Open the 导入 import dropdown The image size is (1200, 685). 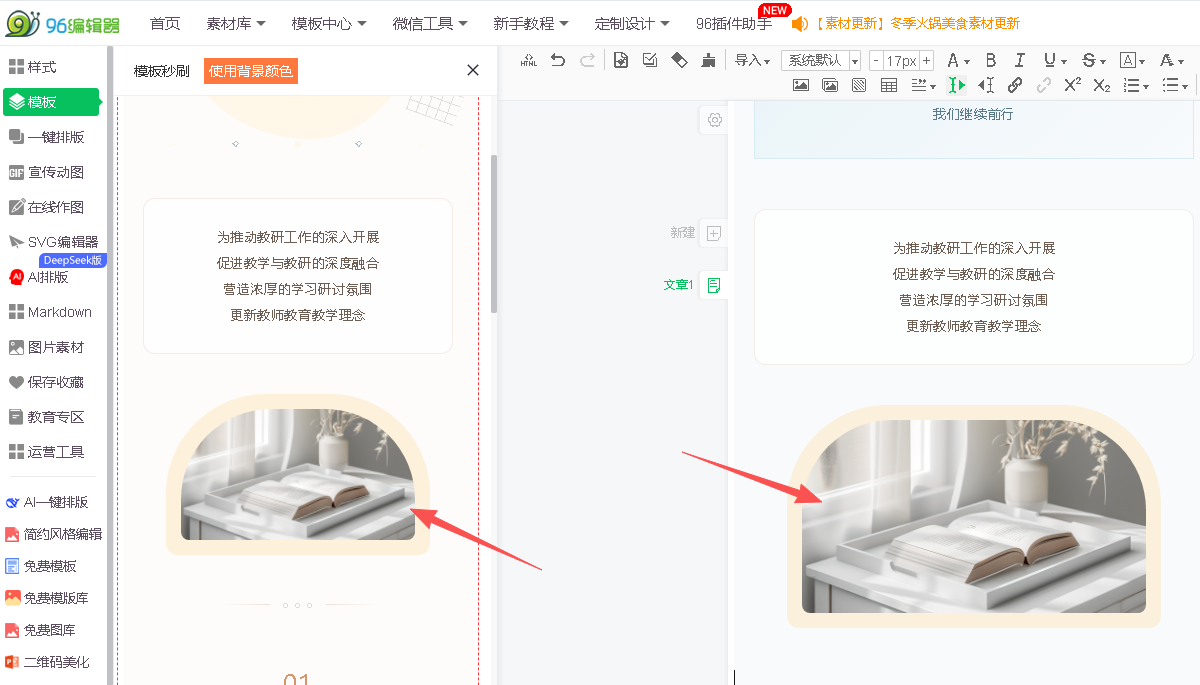tap(752, 61)
